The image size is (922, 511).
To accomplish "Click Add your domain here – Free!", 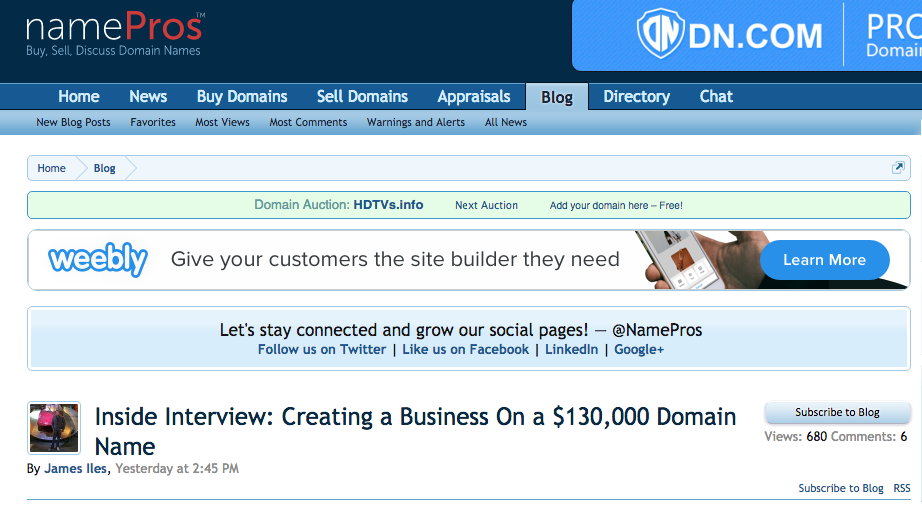I will 616,205.
